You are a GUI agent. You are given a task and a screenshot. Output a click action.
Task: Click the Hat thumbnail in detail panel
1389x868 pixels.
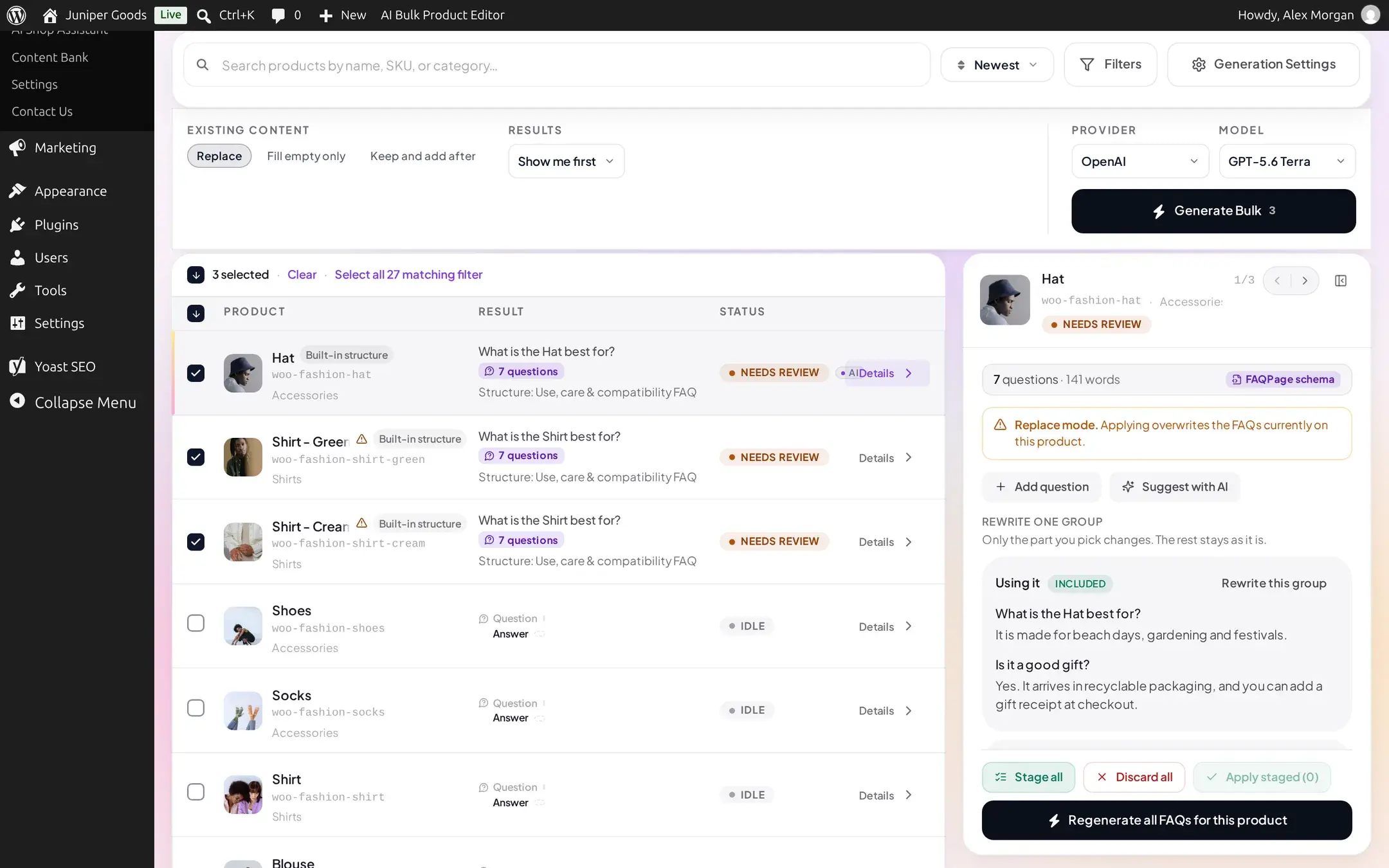[x=1004, y=300]
